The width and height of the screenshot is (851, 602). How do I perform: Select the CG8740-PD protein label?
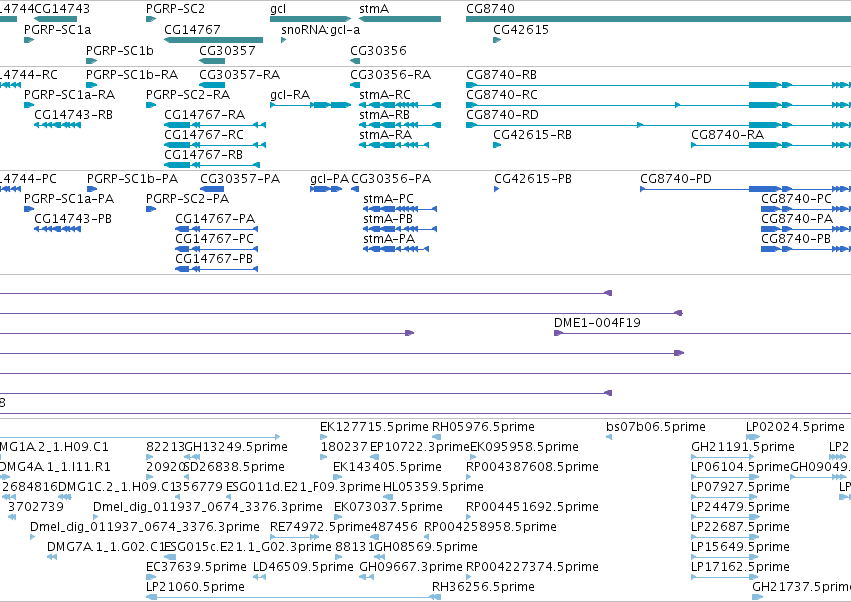pyautogui.click(x=676, y=179)
